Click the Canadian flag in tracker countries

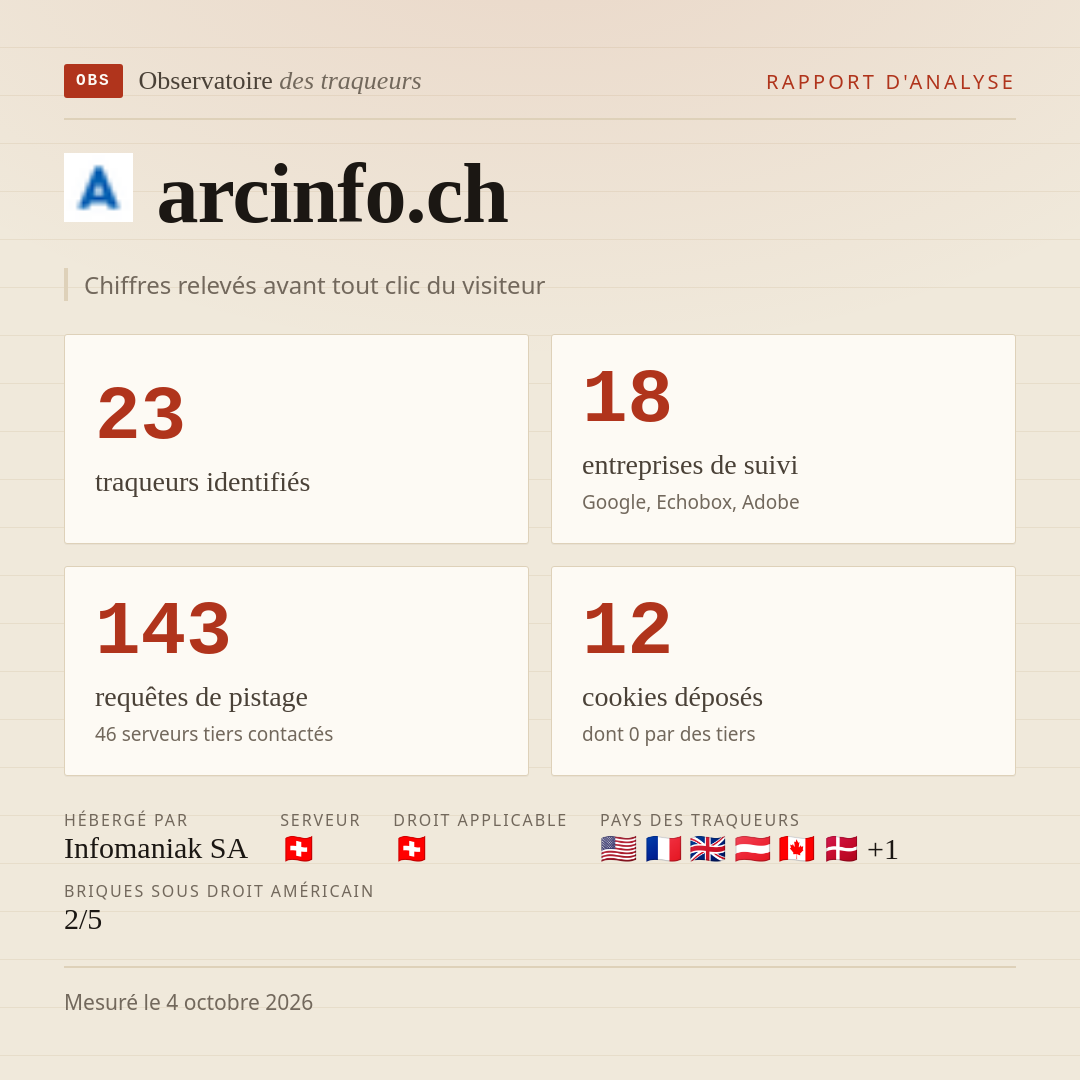(796, 849)
